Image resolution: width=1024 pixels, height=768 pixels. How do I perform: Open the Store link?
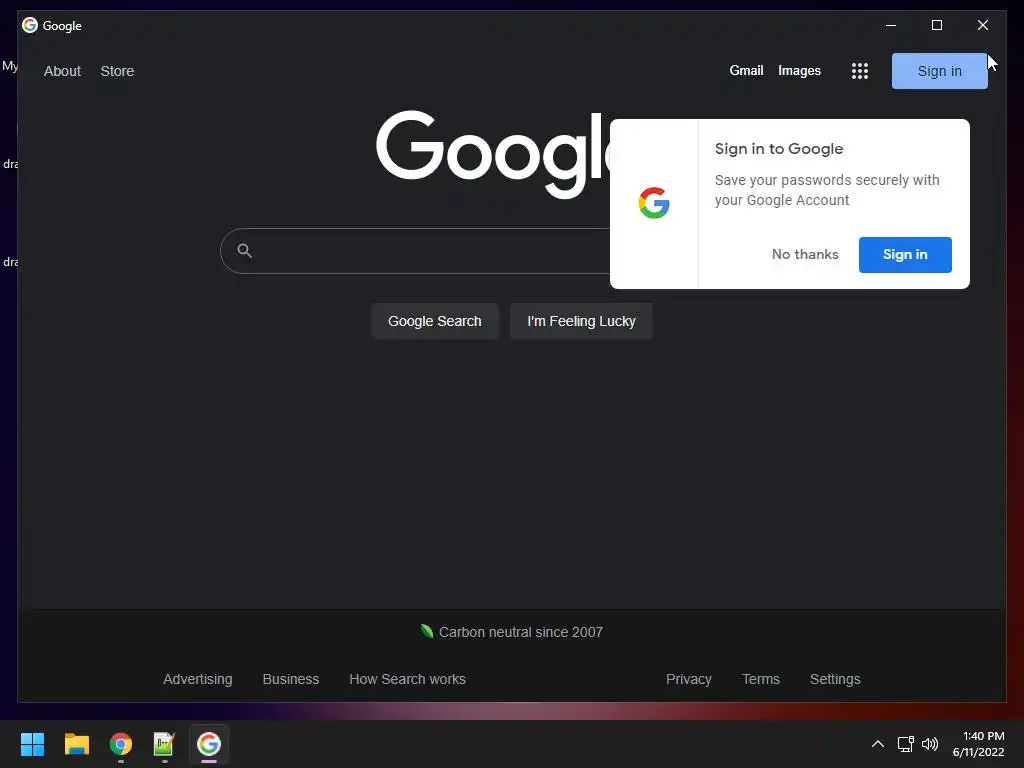[x=117, y=71]
